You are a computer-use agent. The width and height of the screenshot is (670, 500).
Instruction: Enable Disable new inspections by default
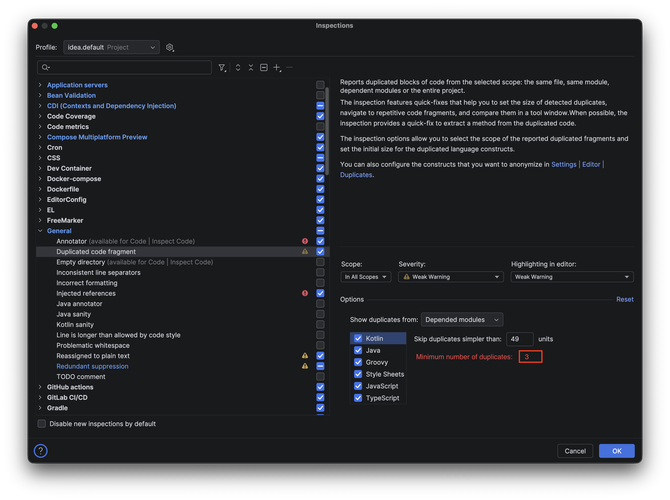[42, 424]
